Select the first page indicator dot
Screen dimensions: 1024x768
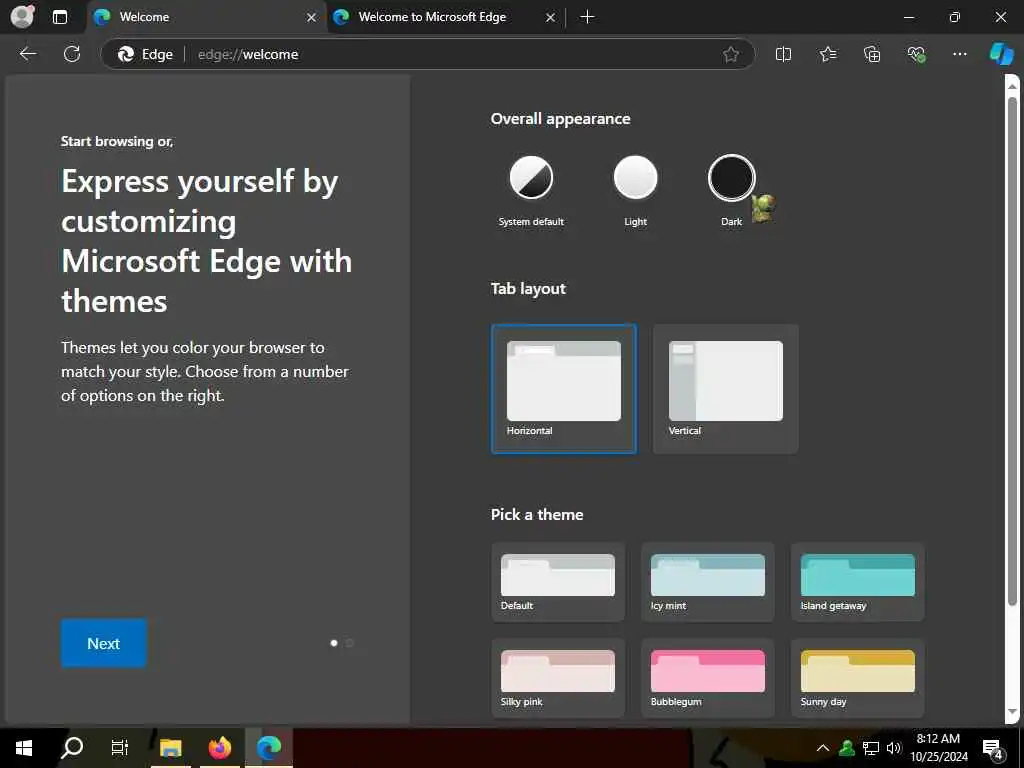(x=334, y=643)
